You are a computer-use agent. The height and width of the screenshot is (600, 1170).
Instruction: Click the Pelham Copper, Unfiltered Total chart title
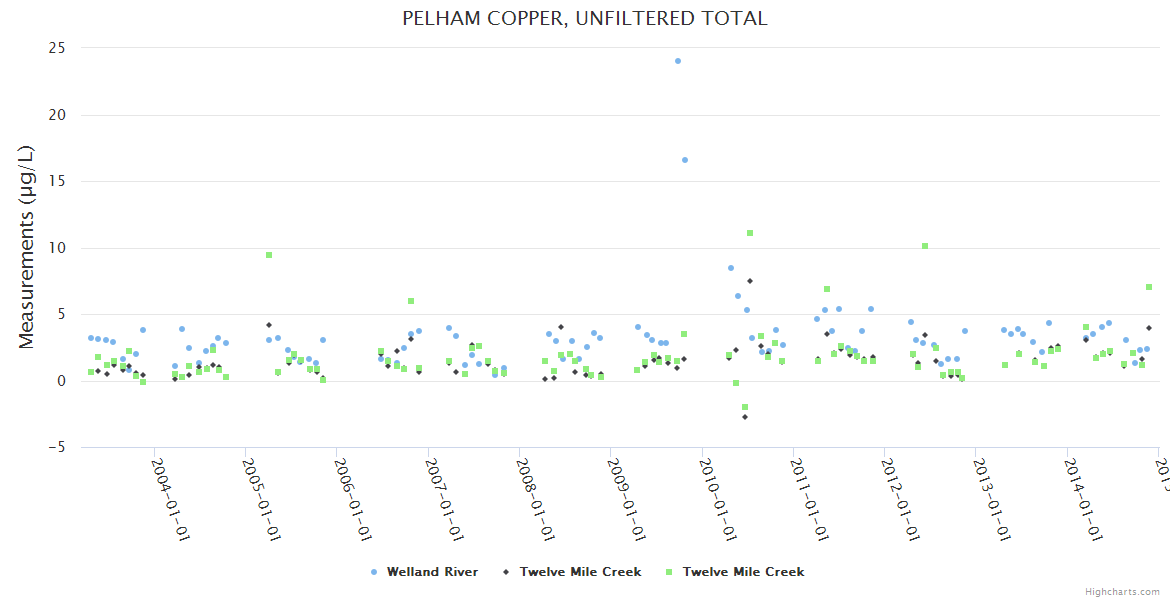[585, 19]
